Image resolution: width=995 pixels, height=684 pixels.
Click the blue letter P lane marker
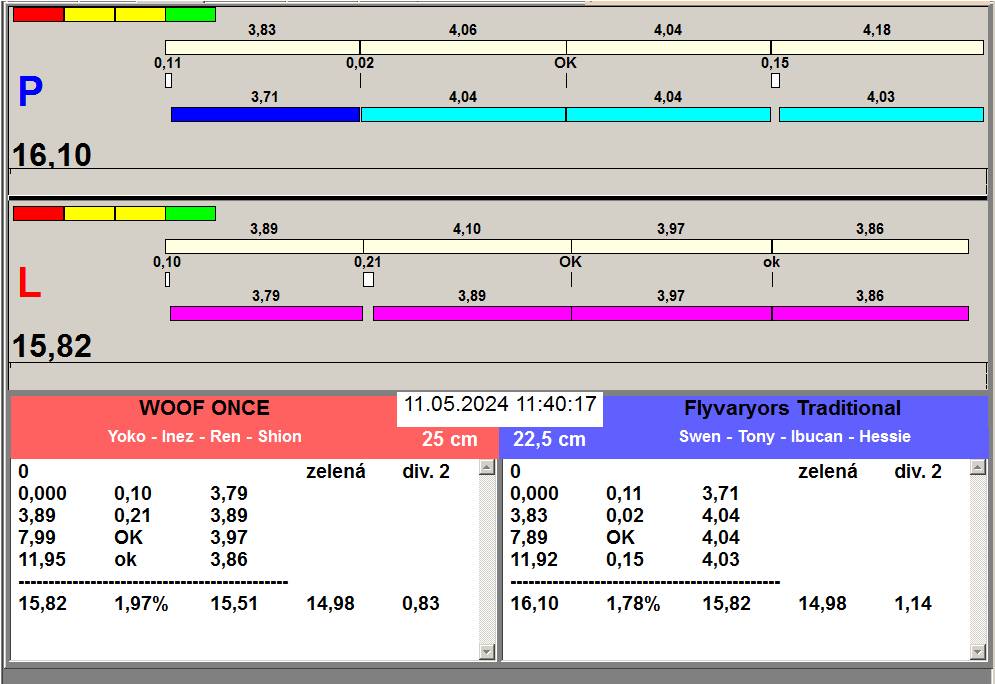pyautogui.click(x=30, y=93)
